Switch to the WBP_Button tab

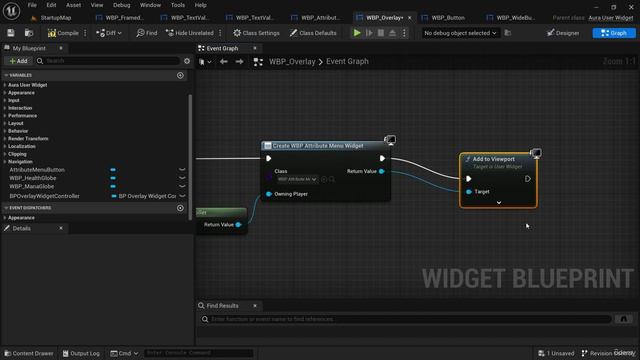[x=448, y=18]
